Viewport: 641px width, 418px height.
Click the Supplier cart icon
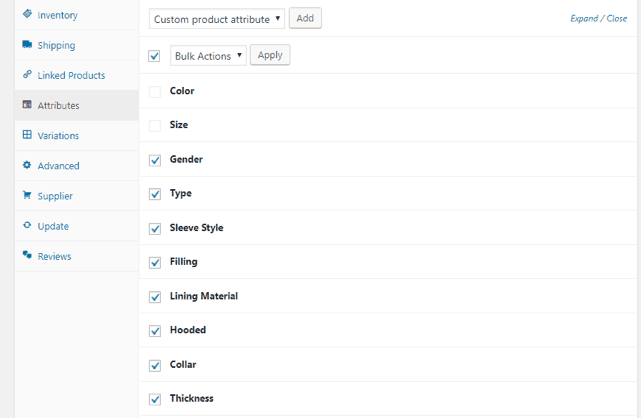coord(27,196)
